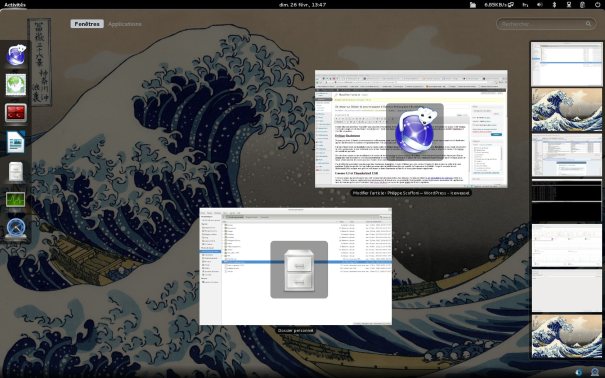Click the WordPress – Iceweasel window caption
This screenshot has width=605, height=378.
click(411, 193)
